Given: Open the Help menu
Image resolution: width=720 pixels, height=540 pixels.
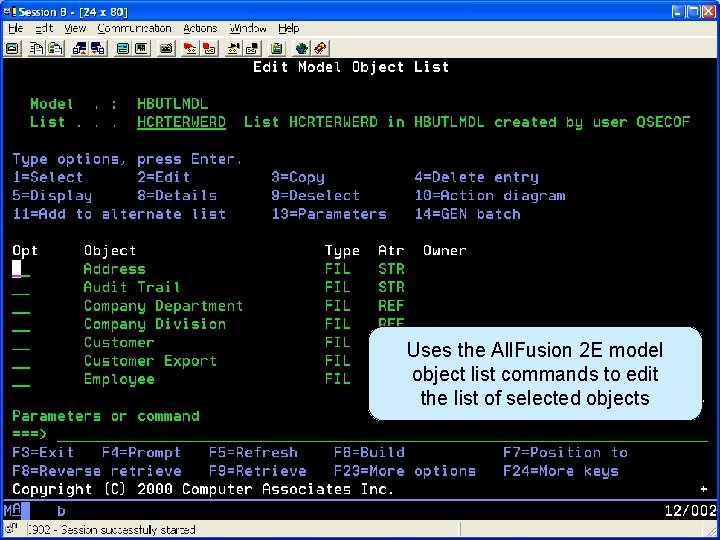Looking at the screenshot, I should (x=289, y=28).
